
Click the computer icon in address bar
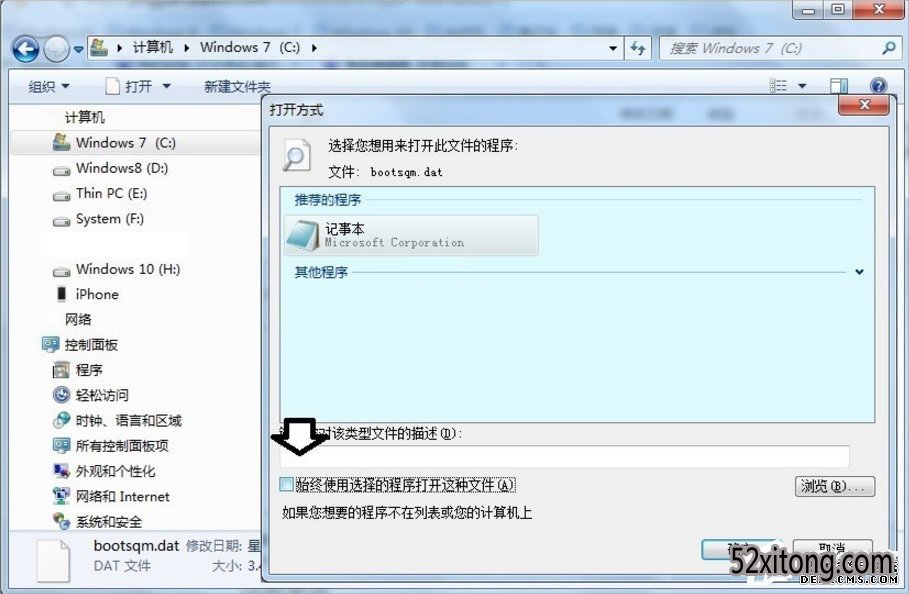coord(99,48)
